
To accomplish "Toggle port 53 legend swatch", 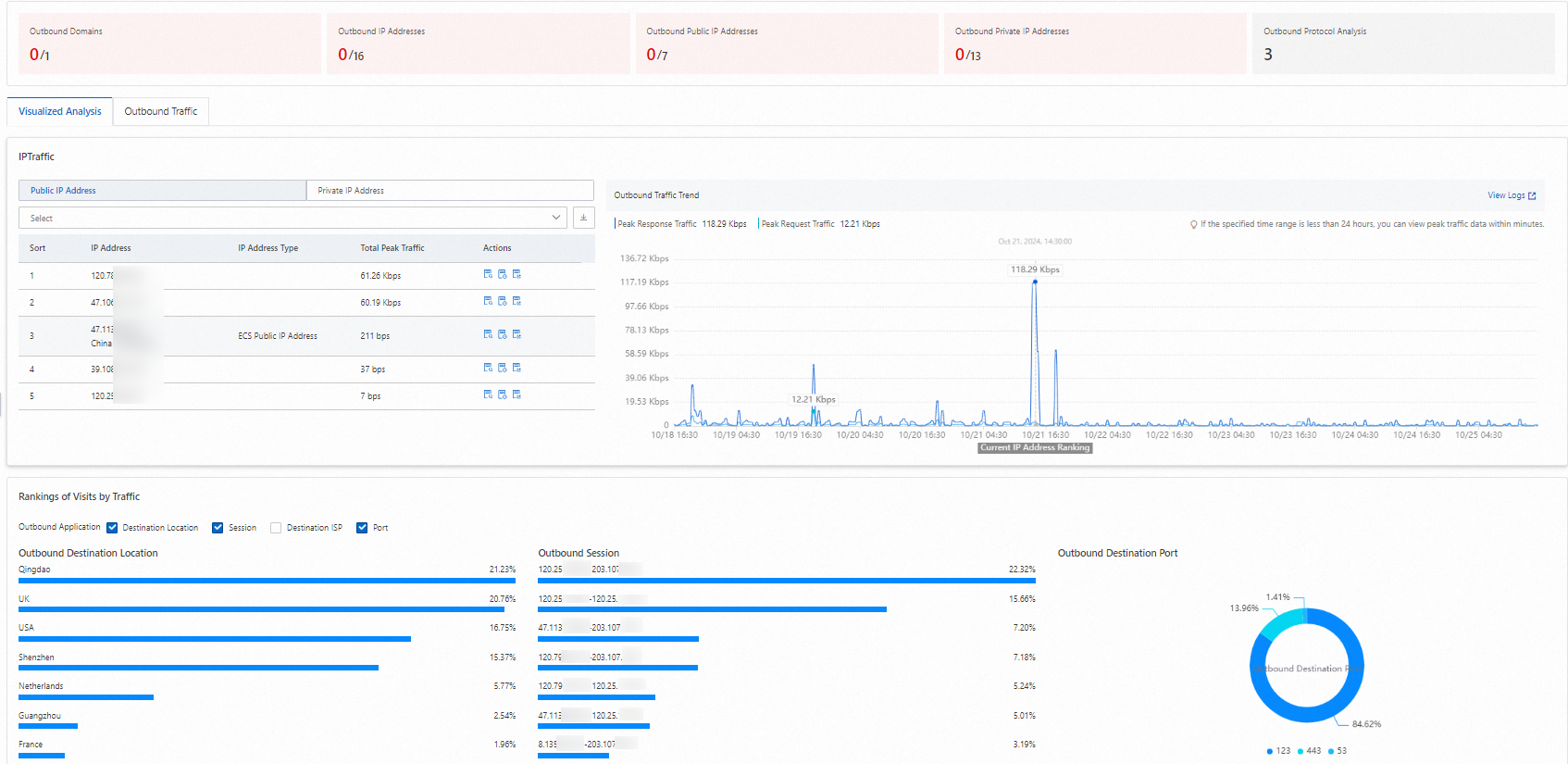I will tap(1331, 751).
